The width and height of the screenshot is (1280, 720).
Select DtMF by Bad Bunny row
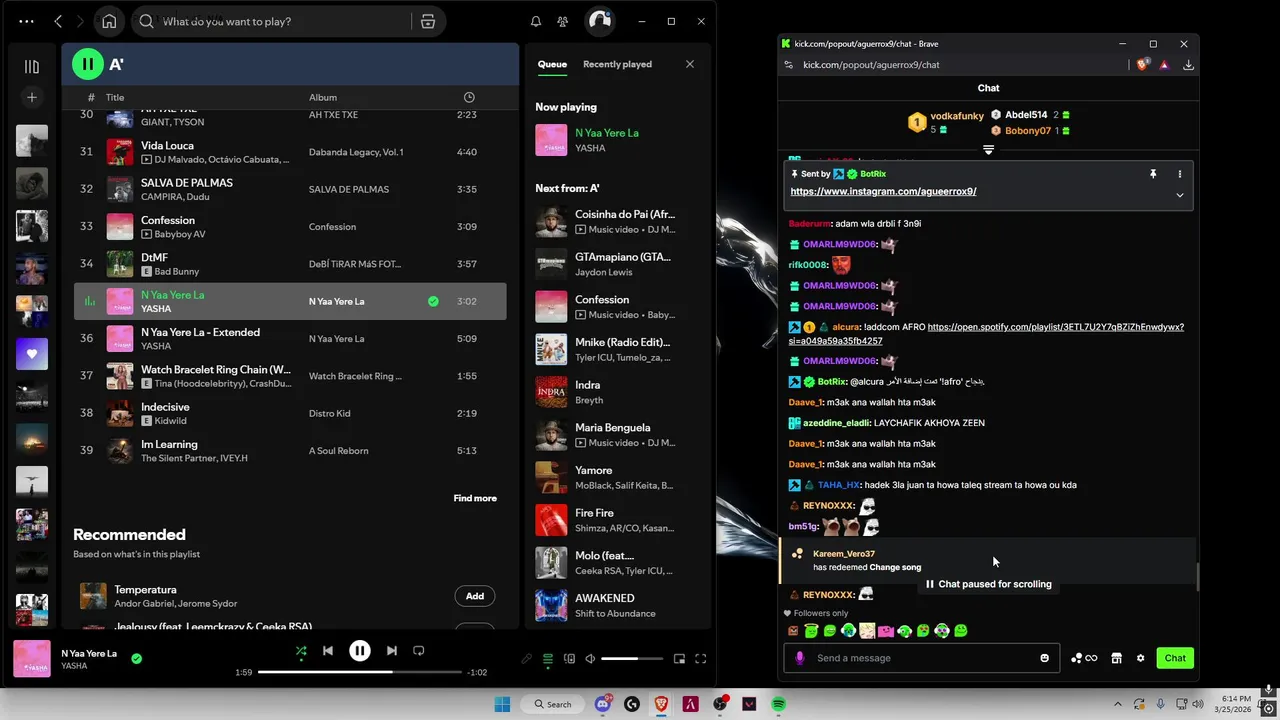tap(290, 264)
